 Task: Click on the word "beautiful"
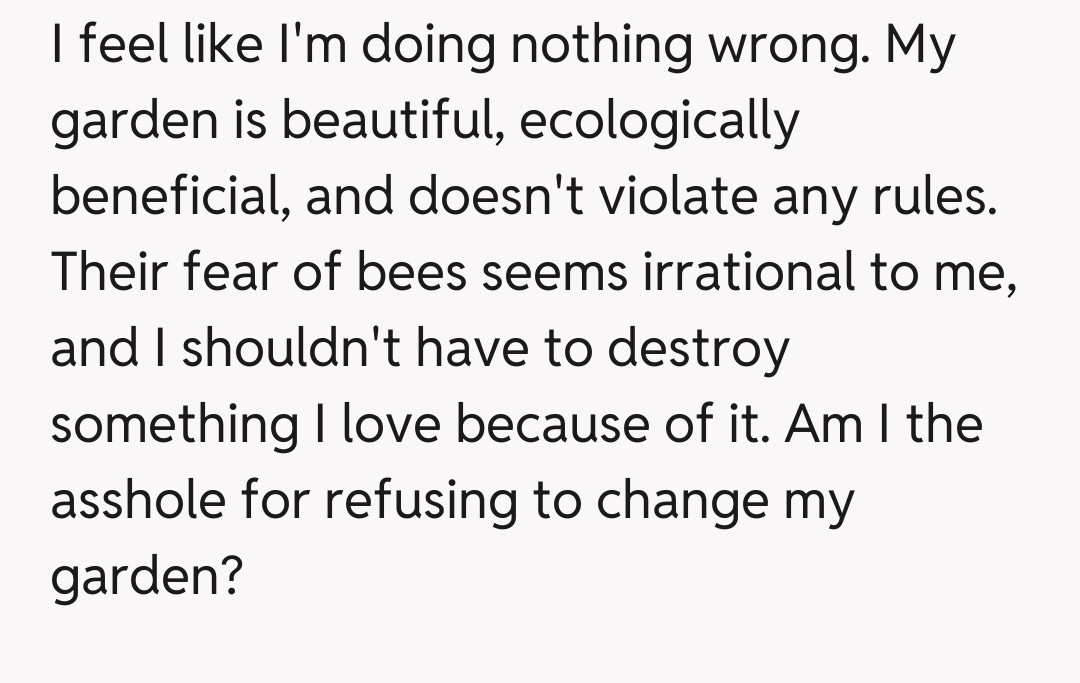[393, 123]
